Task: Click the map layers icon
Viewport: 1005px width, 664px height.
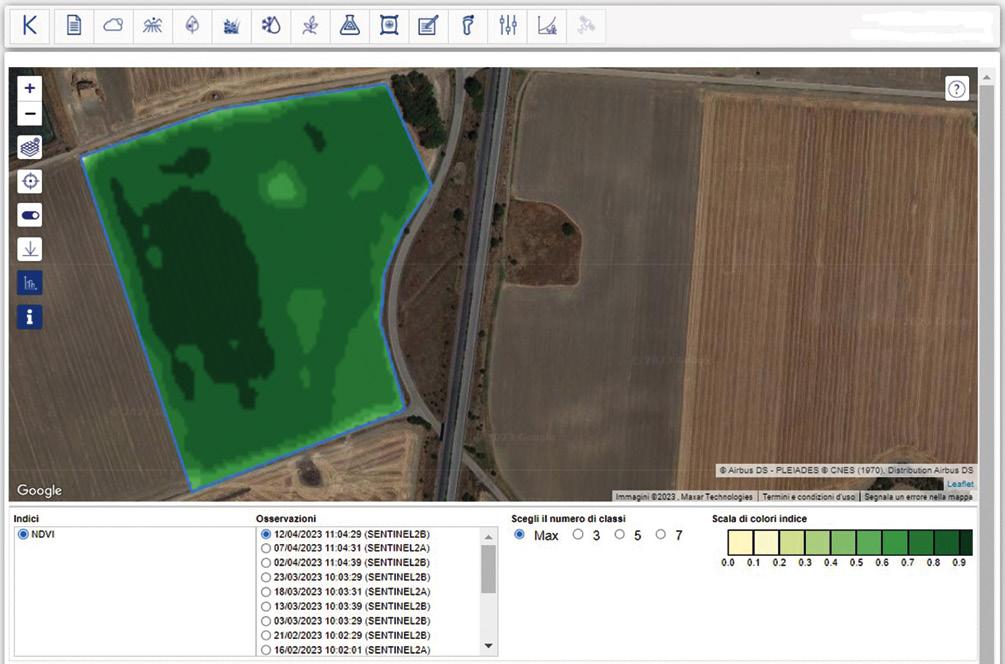Action: [30, 147]
